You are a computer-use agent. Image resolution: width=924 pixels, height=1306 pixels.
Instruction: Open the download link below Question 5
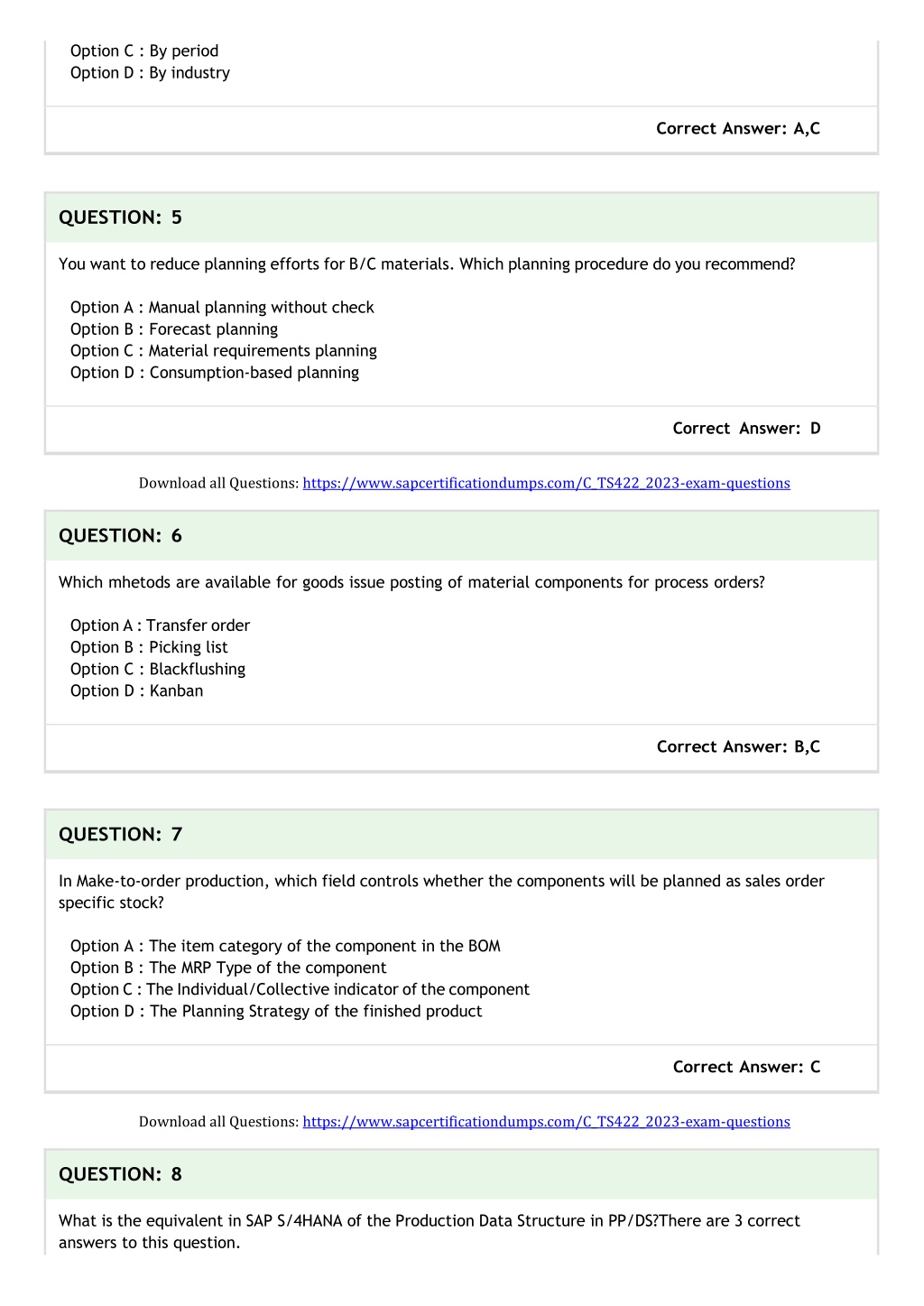point(546,483)
